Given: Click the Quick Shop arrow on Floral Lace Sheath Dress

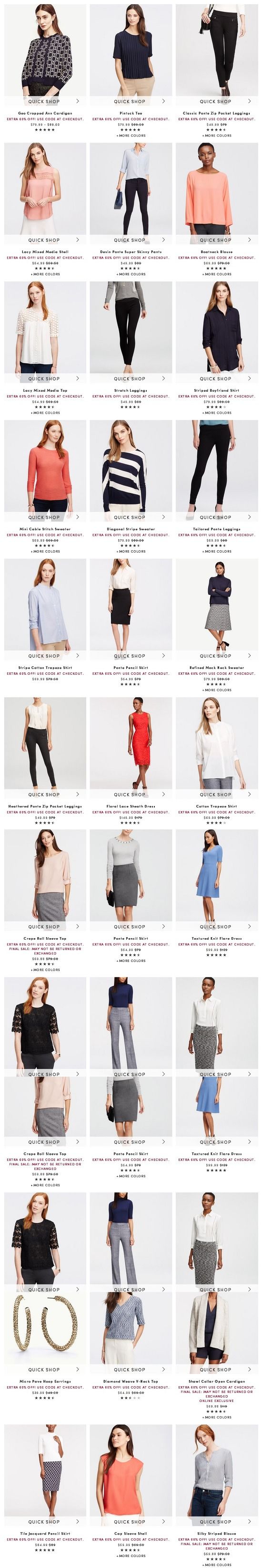Looking at the screenshot, I should tap(163, 794).
